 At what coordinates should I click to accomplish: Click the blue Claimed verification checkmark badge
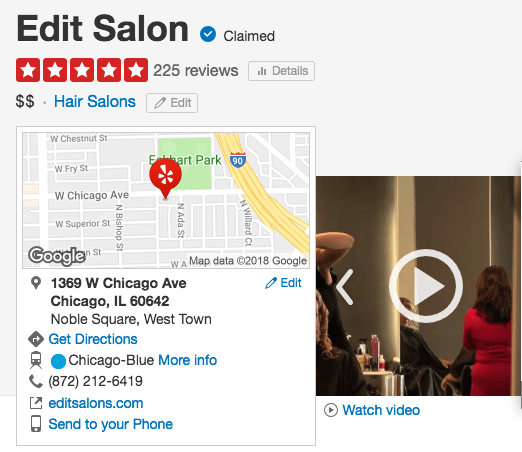point(208,34)
